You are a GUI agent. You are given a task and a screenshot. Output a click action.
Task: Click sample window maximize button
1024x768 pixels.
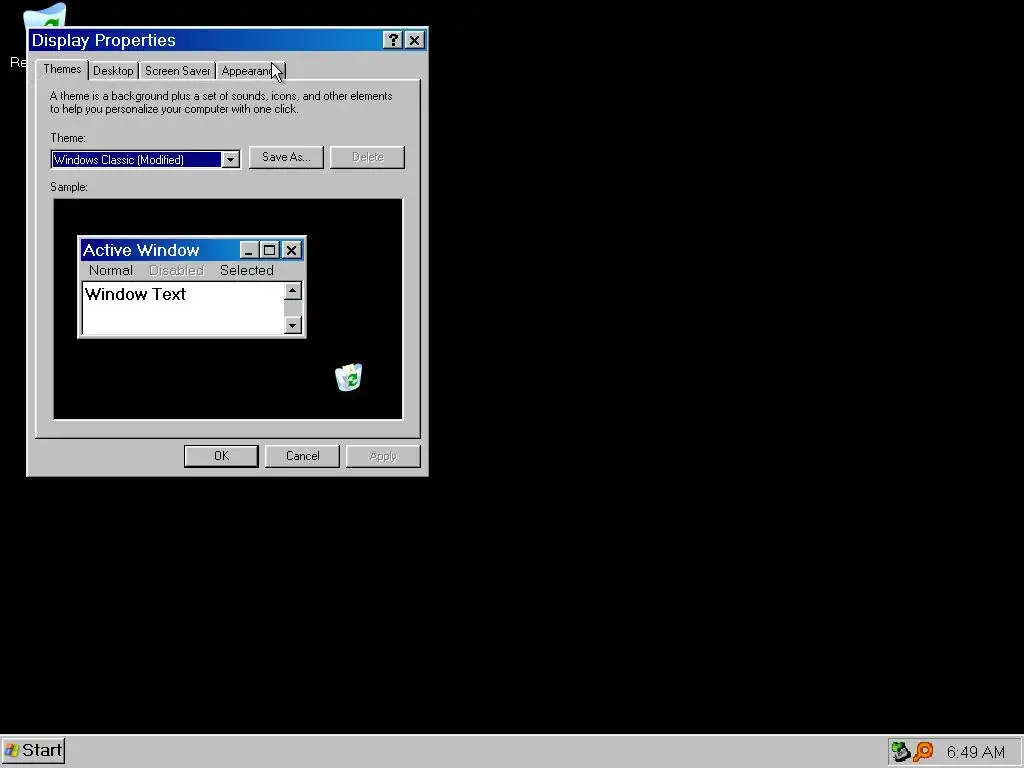click(x=269, y=250)
